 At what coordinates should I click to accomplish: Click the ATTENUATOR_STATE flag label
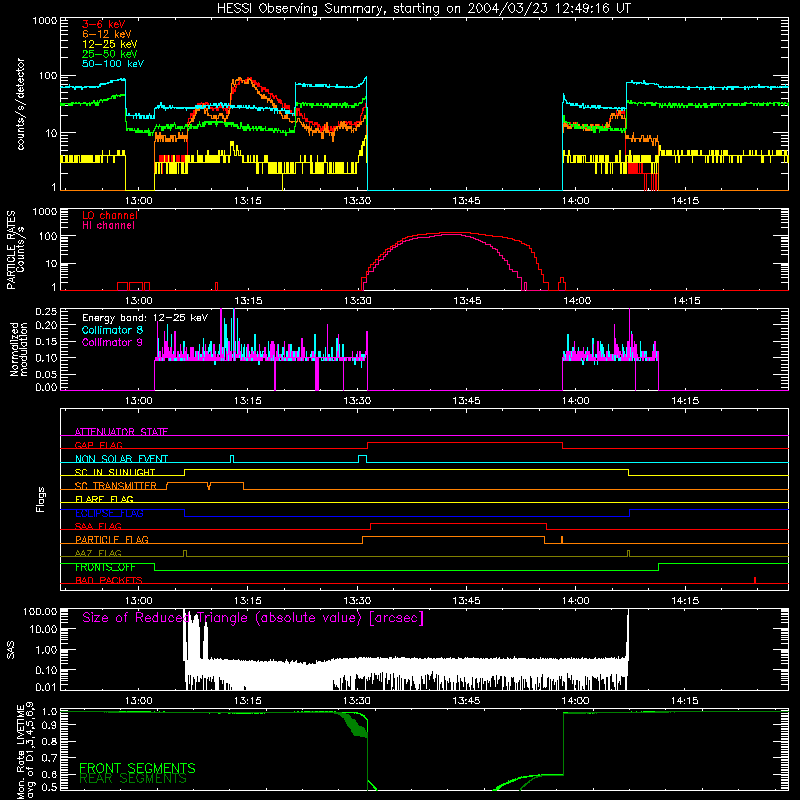121,432
